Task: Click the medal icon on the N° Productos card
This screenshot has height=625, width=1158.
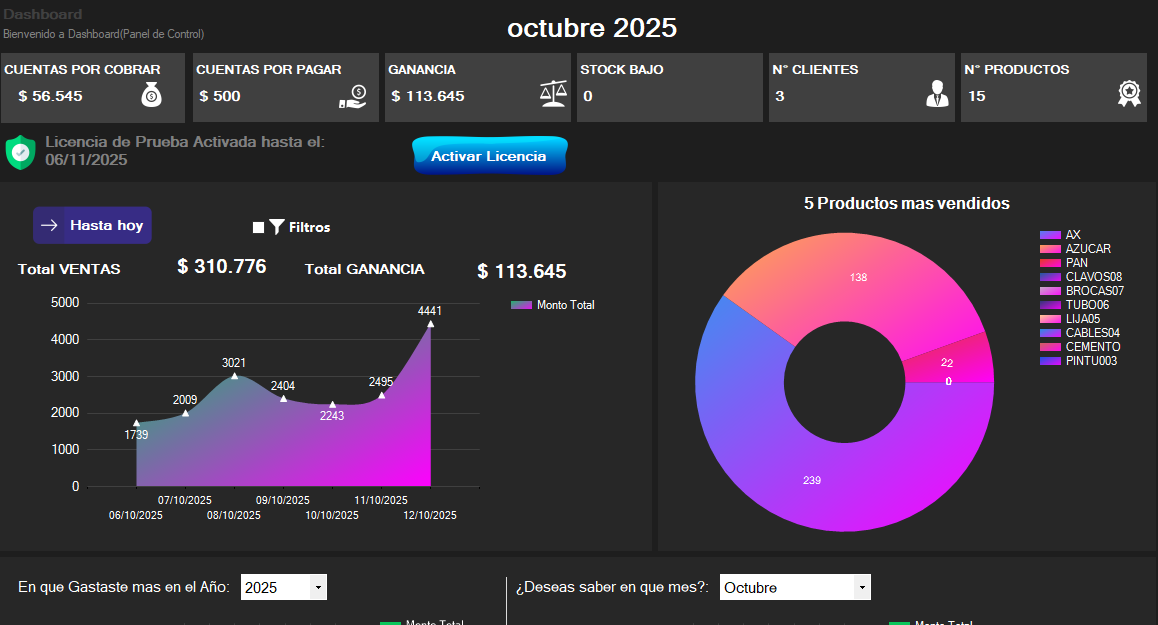Action: (1129, 92)
